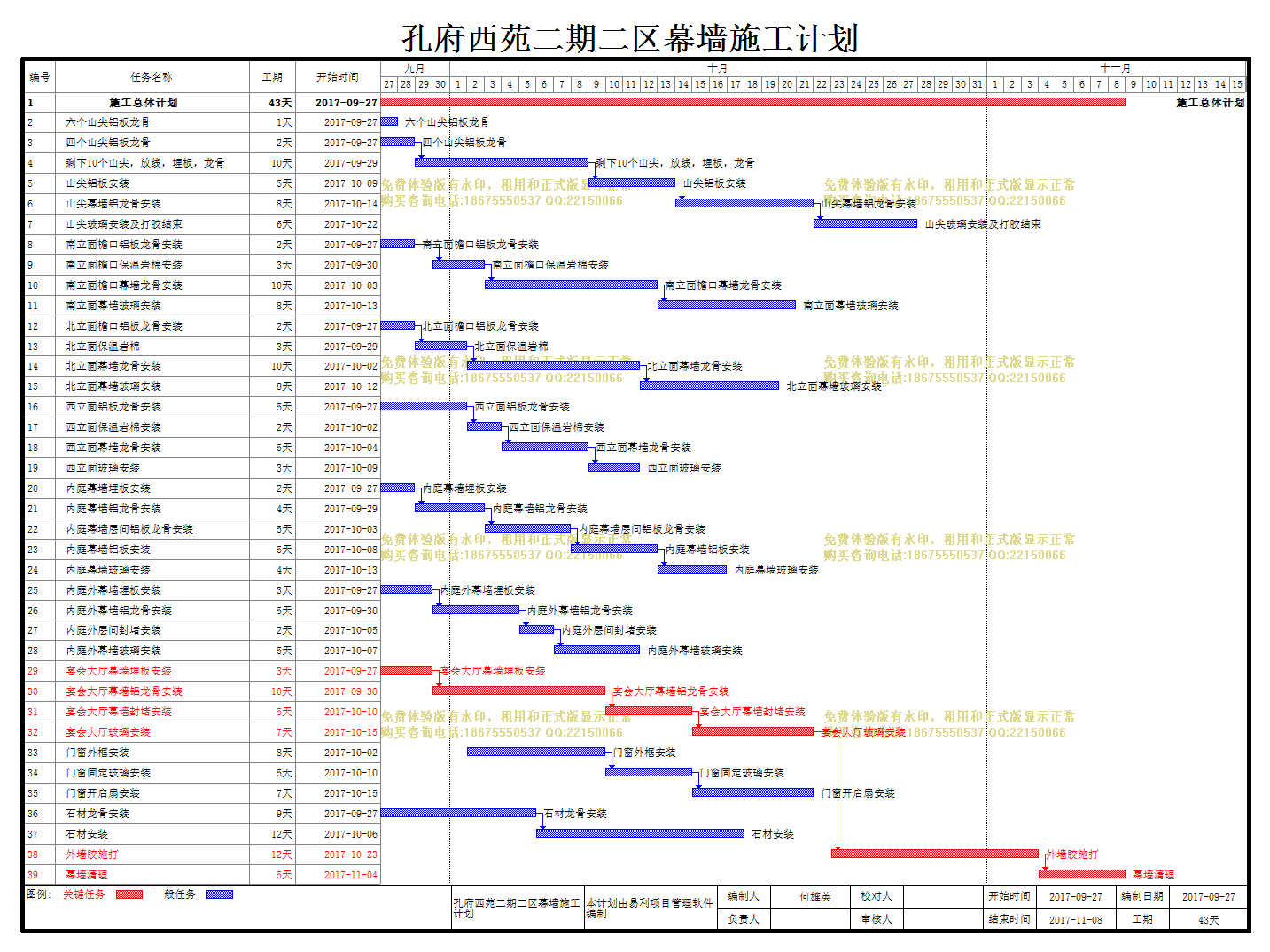
Task: Select the small project name text in the footer
Action: pyautogui.click(x=517, y=908)
